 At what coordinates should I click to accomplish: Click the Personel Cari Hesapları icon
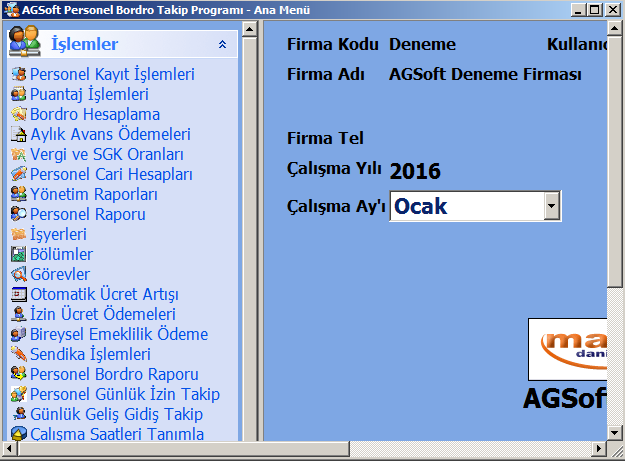pyautogui.click(x=18, y=174)
